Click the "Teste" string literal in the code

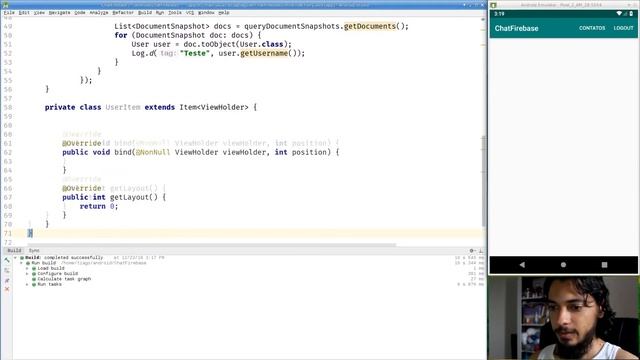pyautogui.click(x=195, y=53)
